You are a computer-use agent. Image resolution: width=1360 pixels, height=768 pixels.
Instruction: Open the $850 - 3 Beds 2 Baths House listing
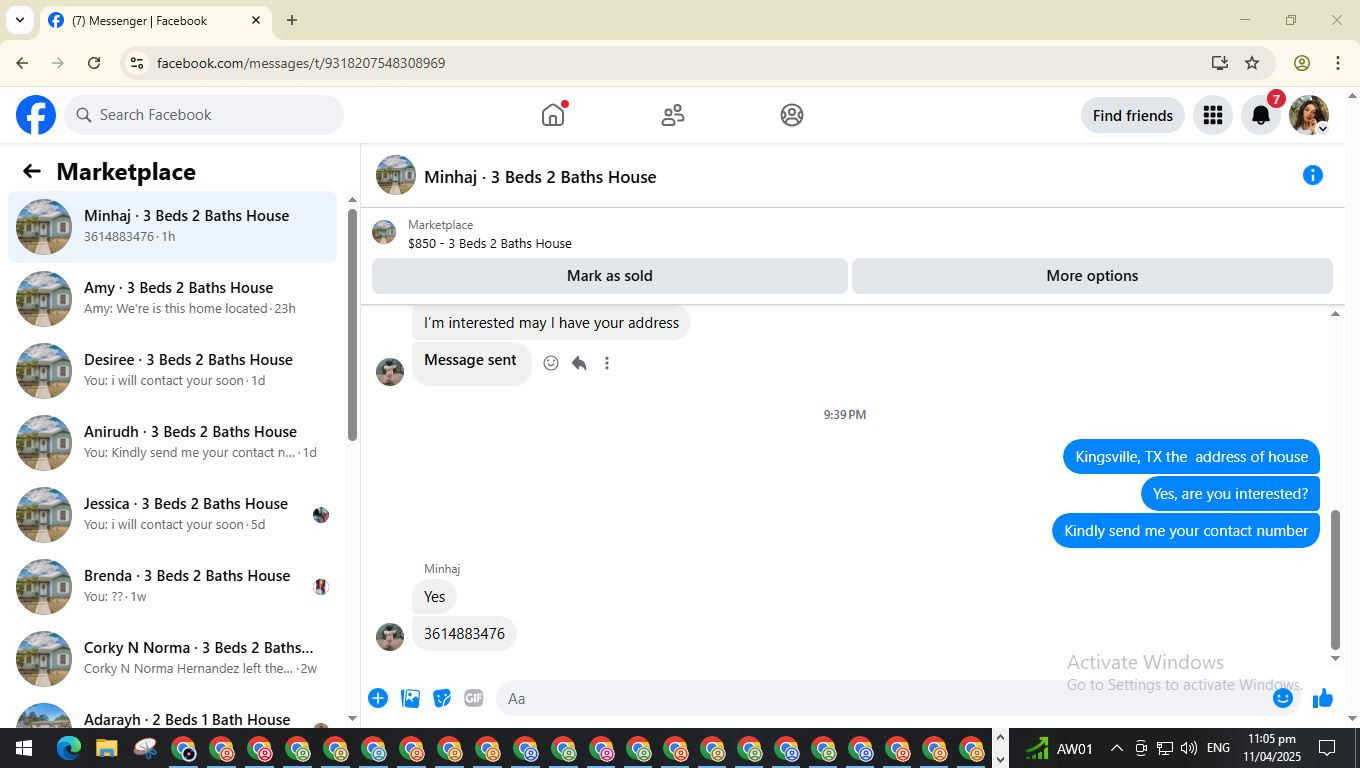(490, 243)
